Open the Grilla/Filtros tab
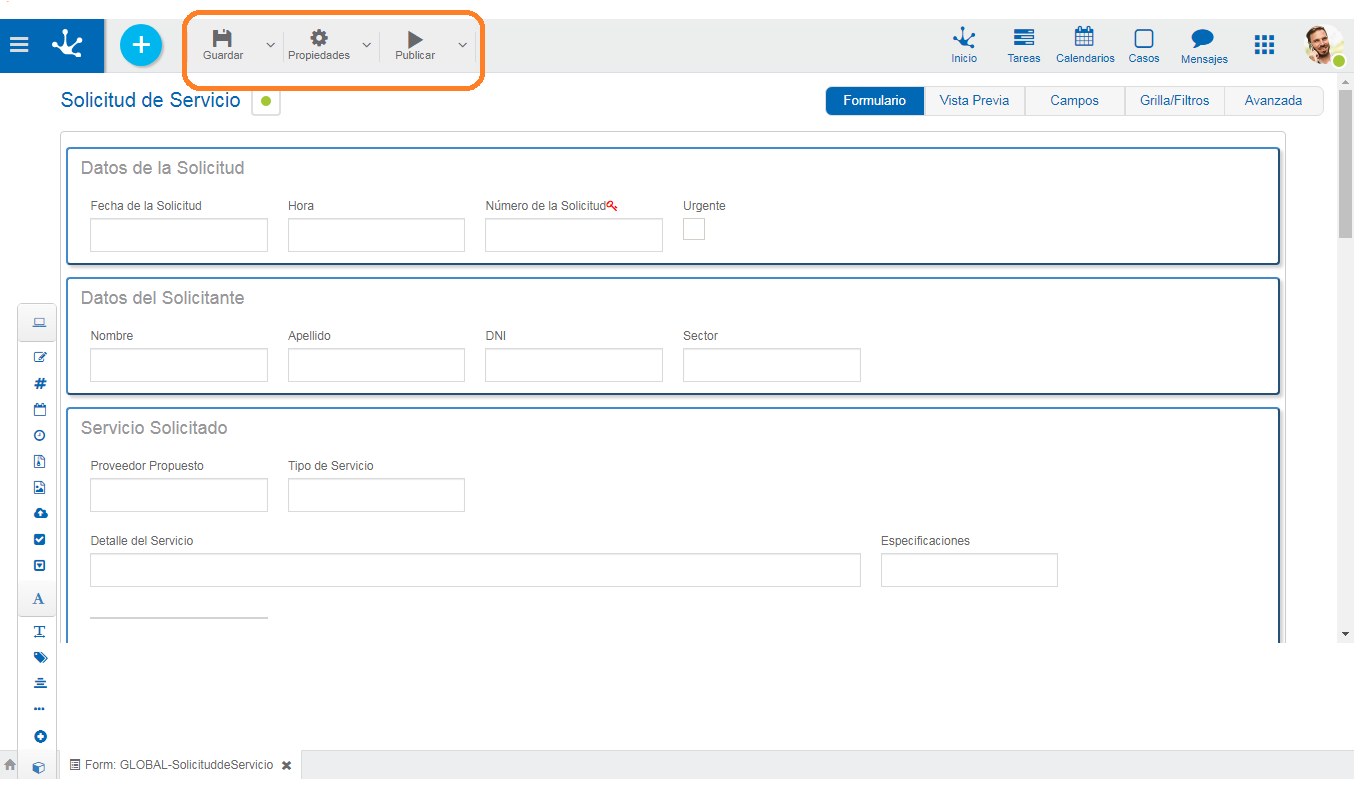The width and height of the screenshot is (1367, 790). [1175, 101]
